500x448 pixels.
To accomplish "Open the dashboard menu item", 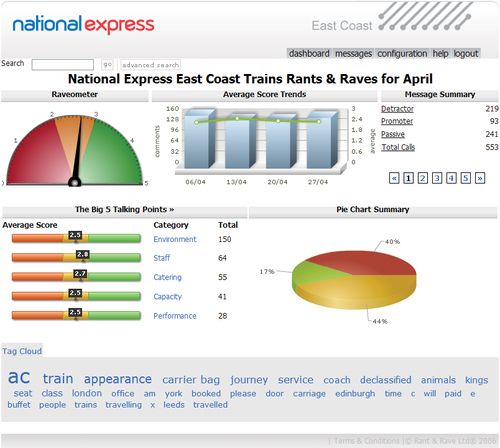I will tap(309, 53).
